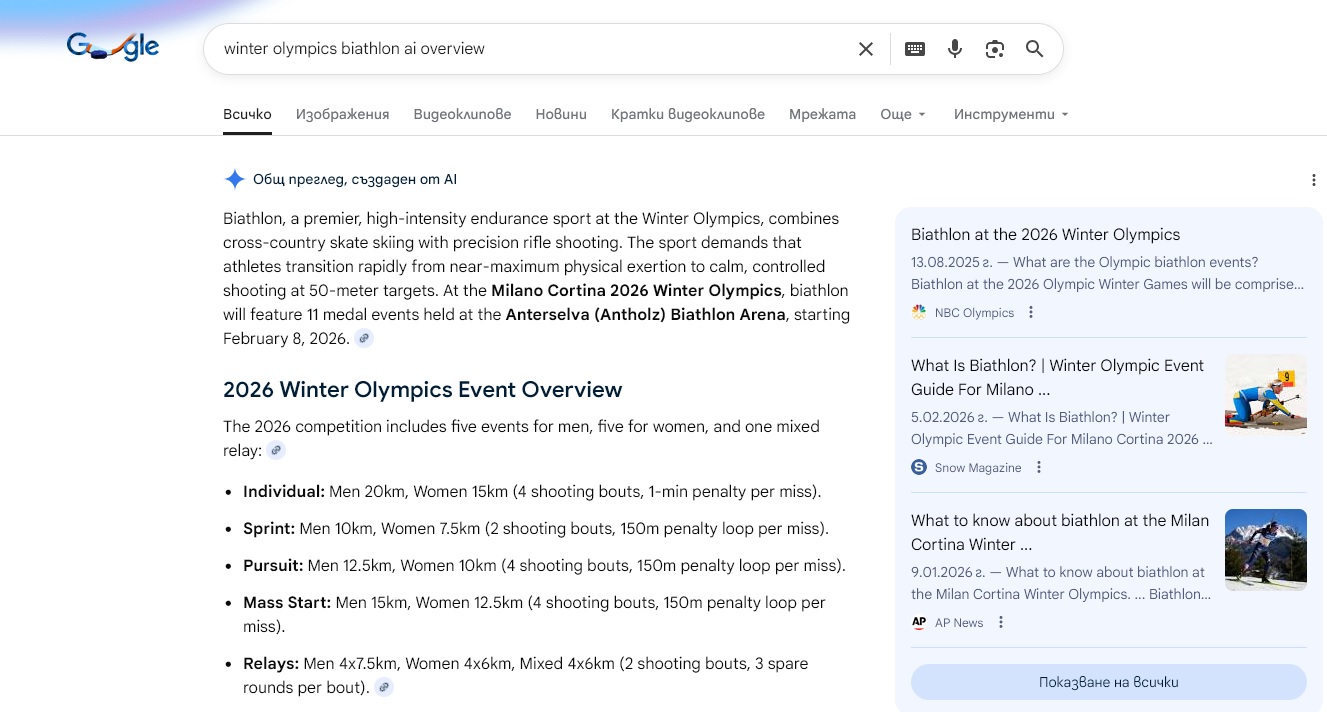
Task: Click the magnifying glass search button
Action: pyautogui.click(x=1034, y=49)
